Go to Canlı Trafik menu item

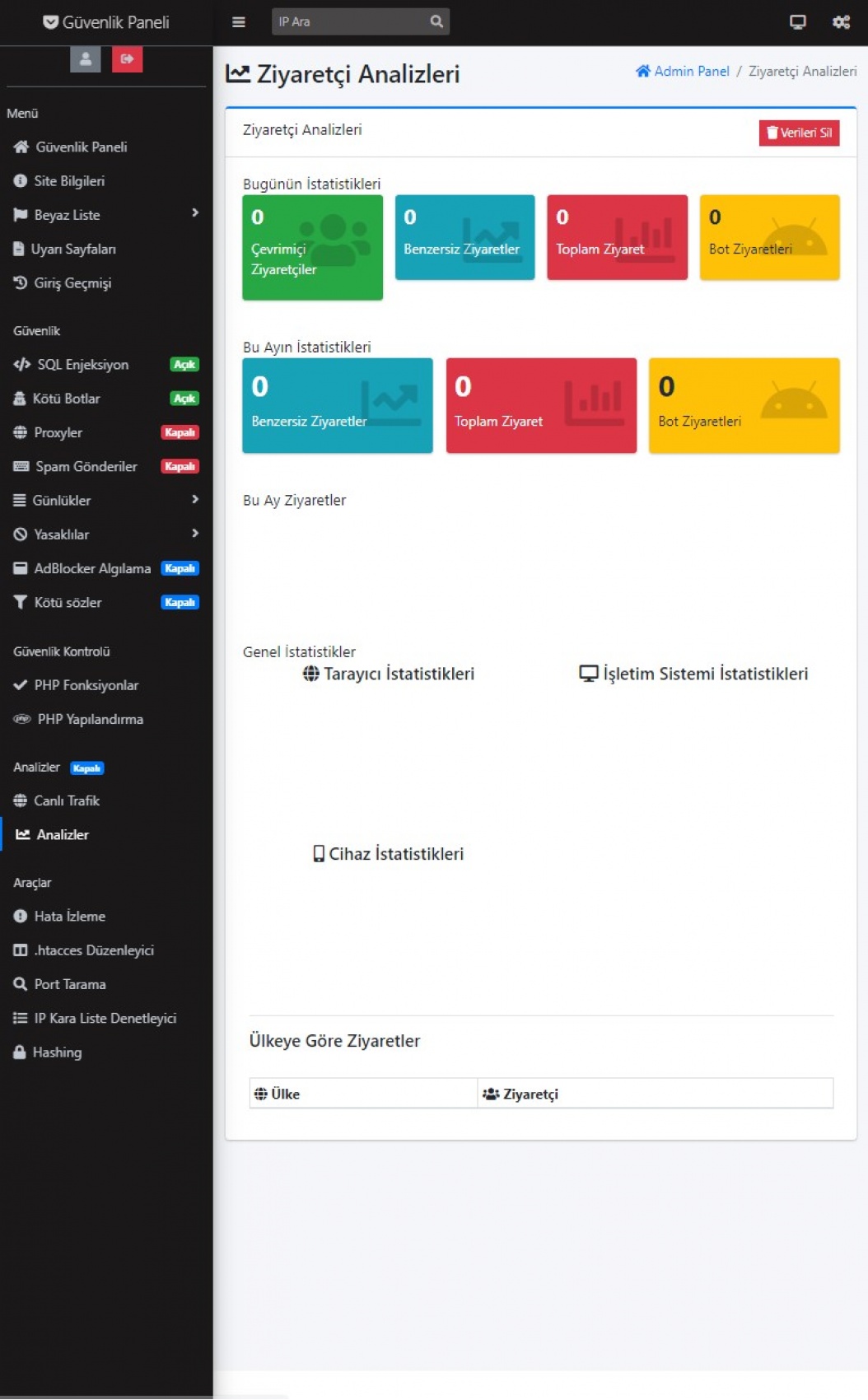[x=106, y=800]
